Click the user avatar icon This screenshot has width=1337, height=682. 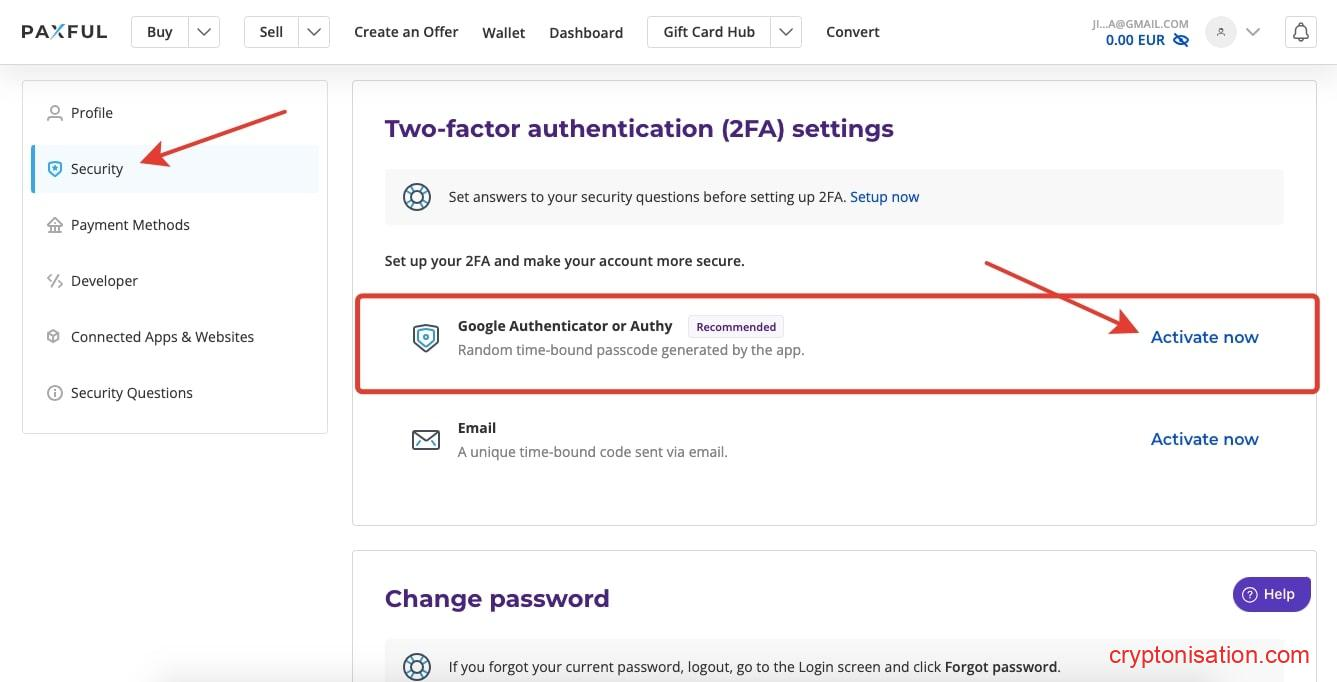pyautogui.click(x=1220, y=32)
